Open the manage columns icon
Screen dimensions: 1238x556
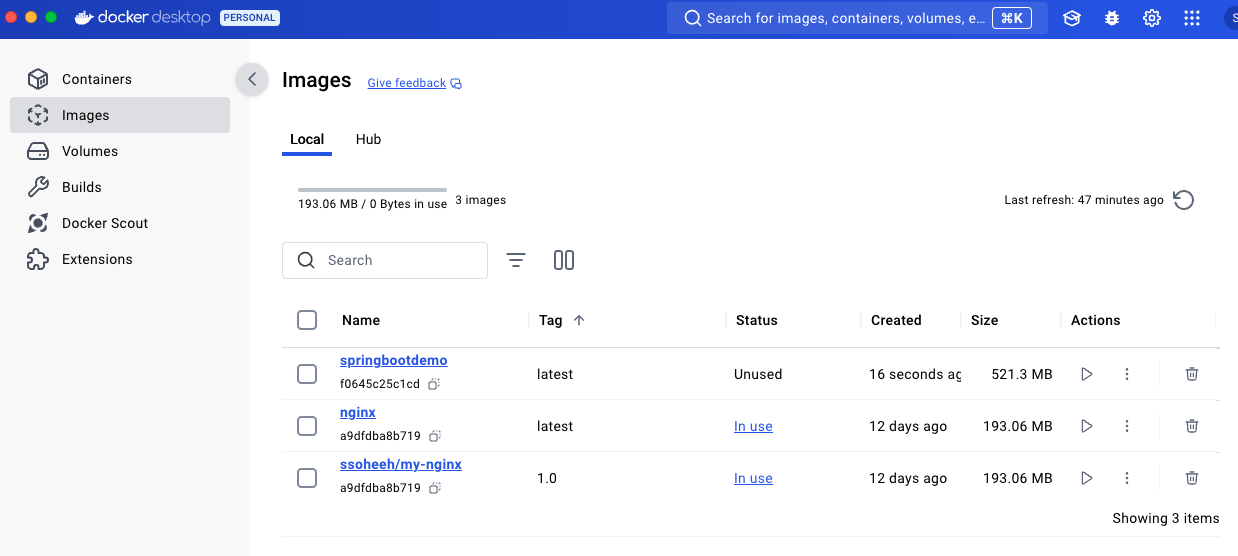pyautogui.click(x=564, y=260)
